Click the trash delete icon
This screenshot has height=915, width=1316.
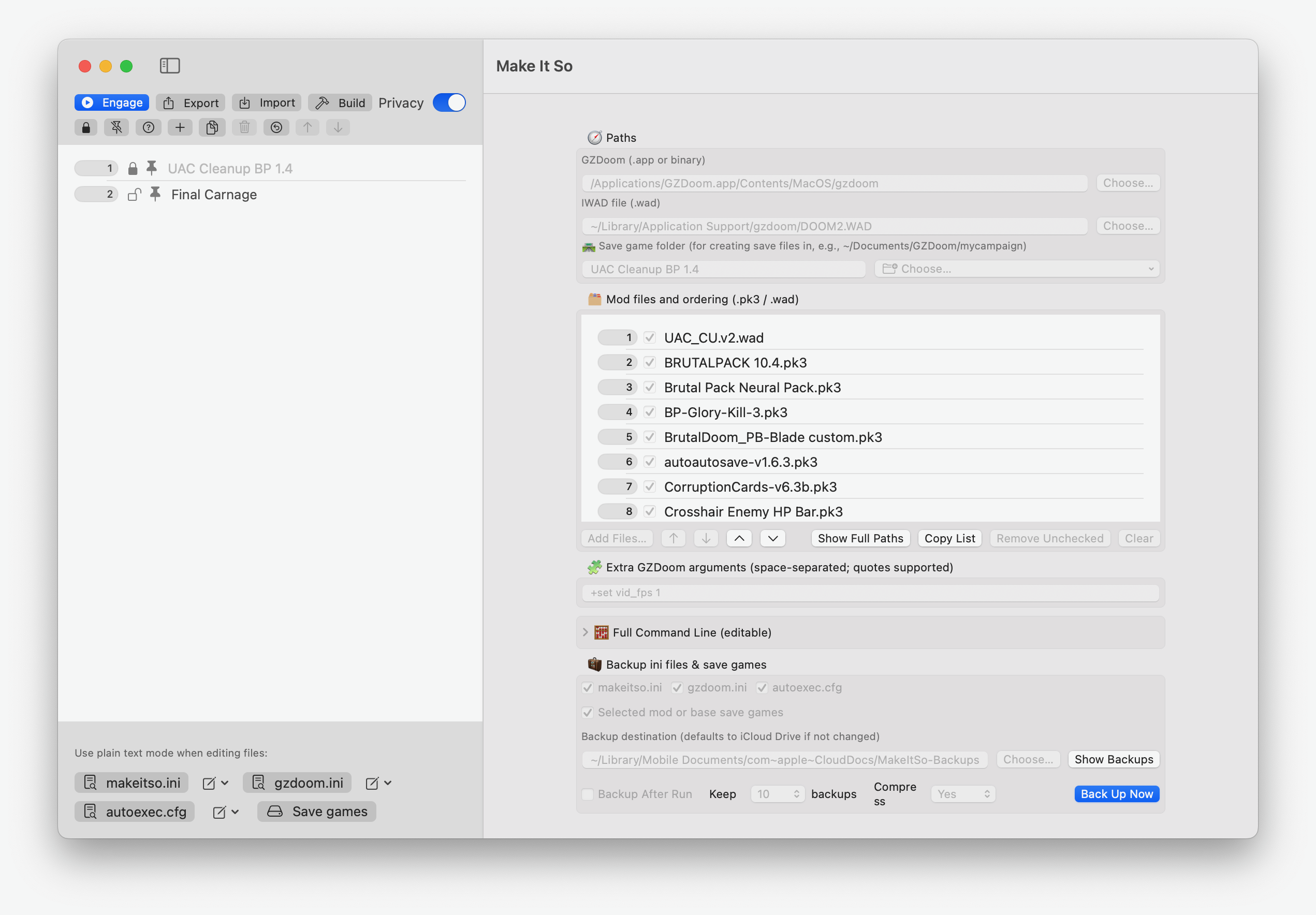pos(244,127)
